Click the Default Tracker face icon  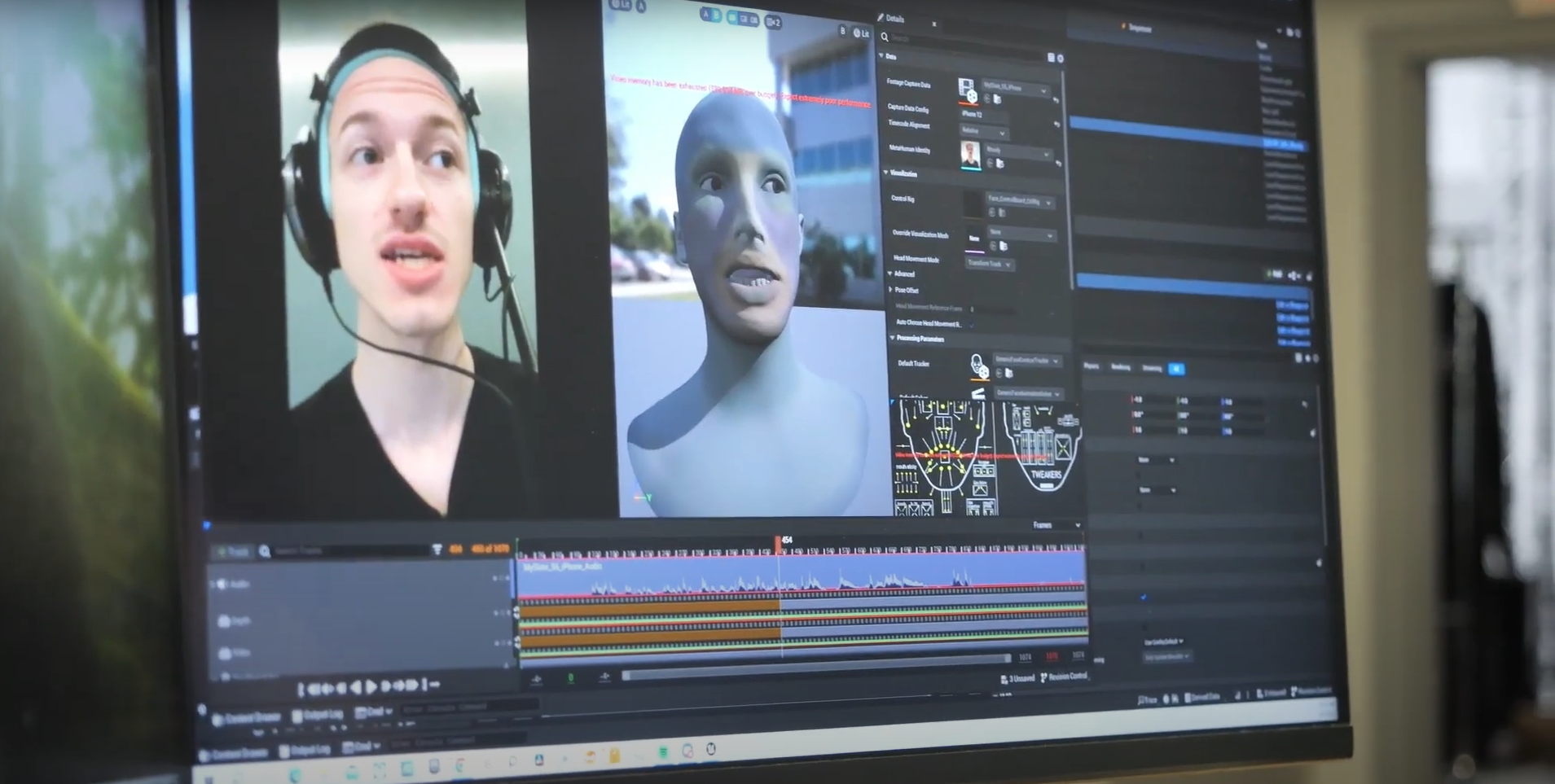tap(978, 366)
